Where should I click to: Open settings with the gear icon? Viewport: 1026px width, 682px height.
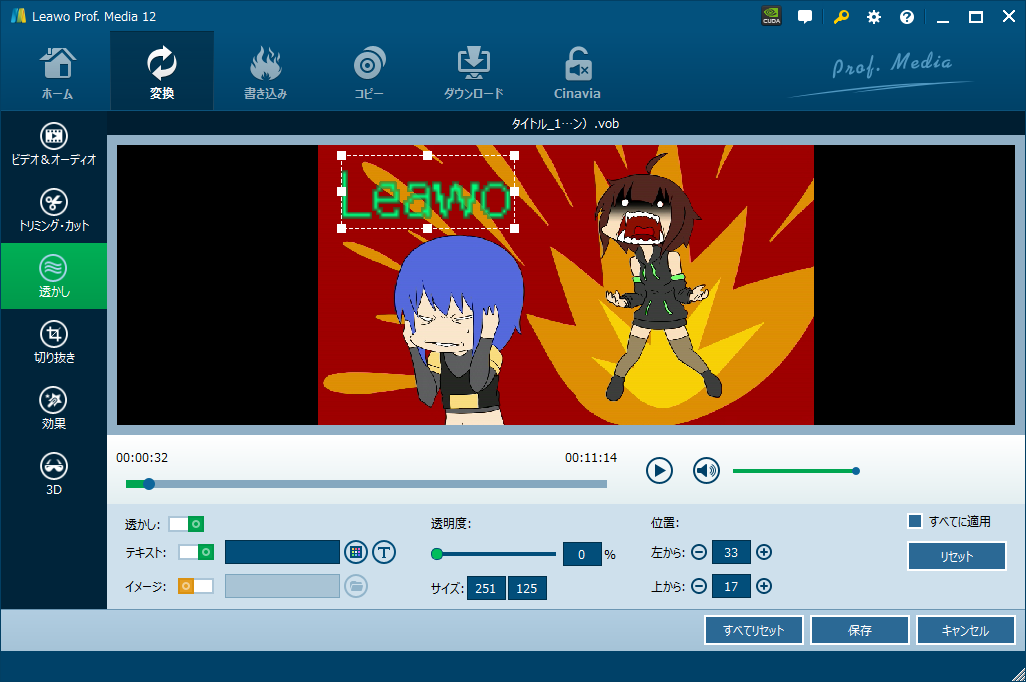(874, 17)
